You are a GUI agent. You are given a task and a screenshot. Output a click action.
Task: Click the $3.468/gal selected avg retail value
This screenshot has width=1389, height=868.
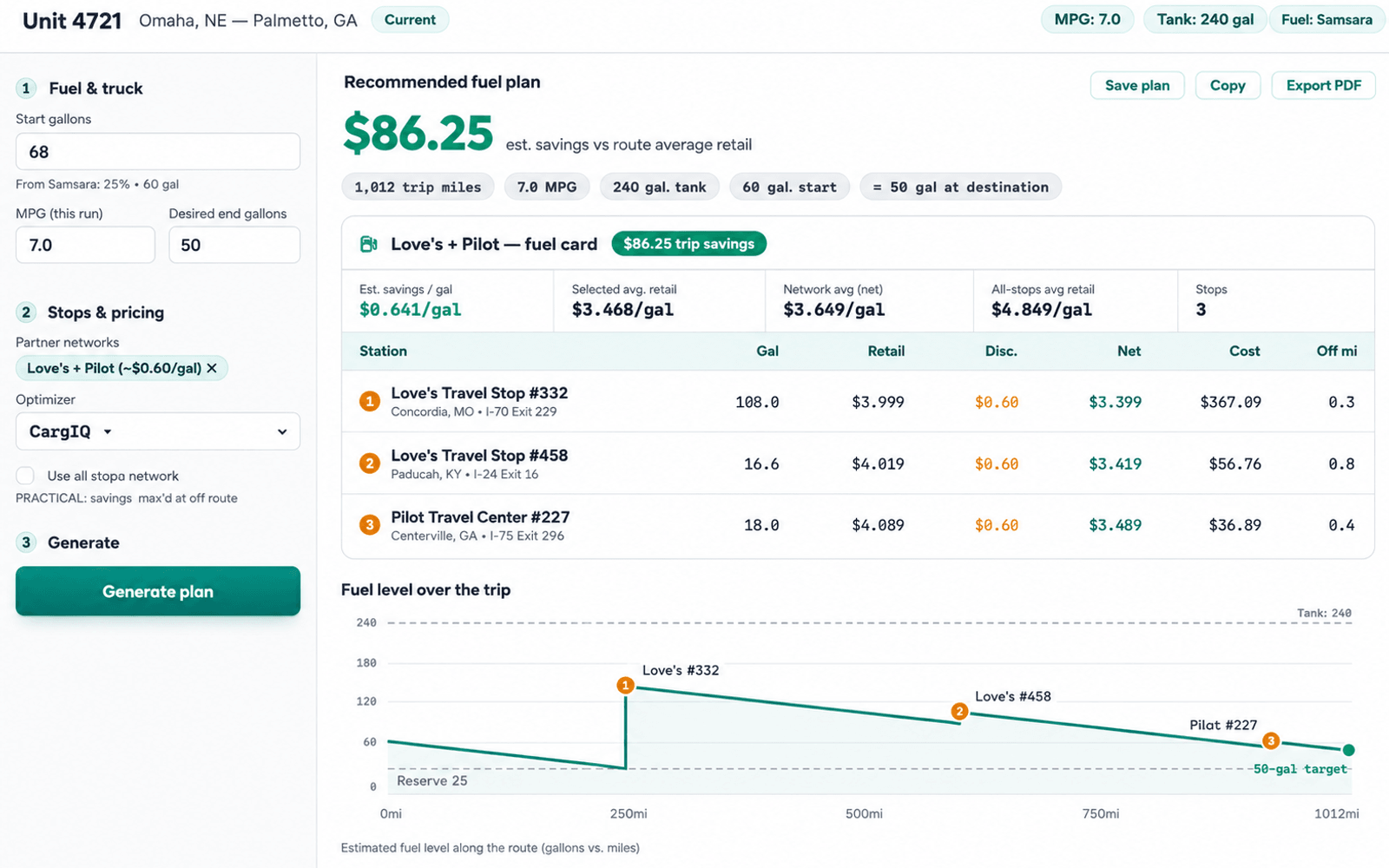622,310
